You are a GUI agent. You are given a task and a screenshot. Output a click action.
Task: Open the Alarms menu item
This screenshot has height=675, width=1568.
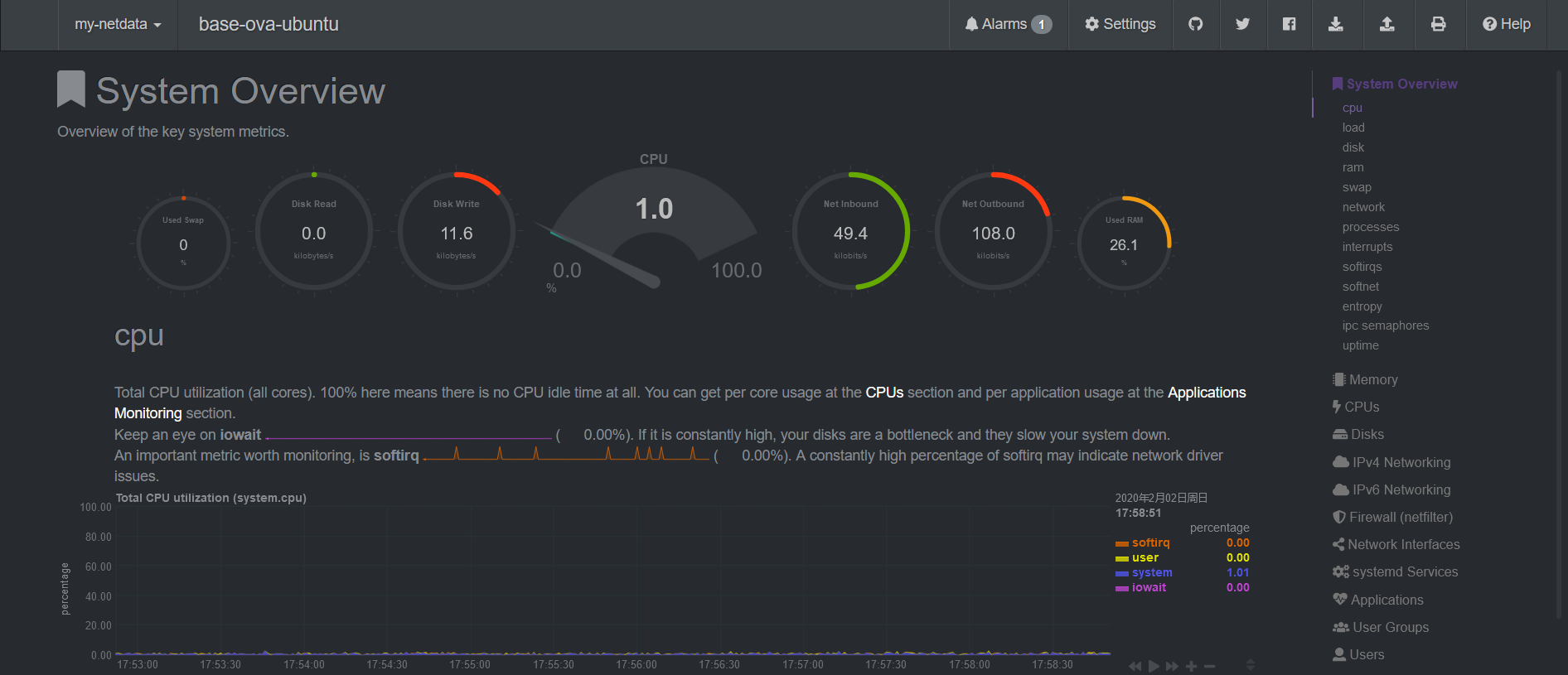click(1008, 24)
